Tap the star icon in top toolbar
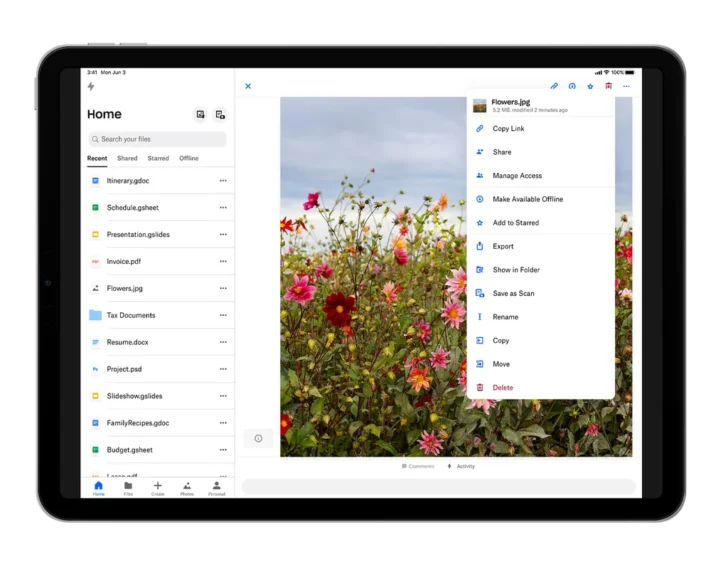 [590, 86]
